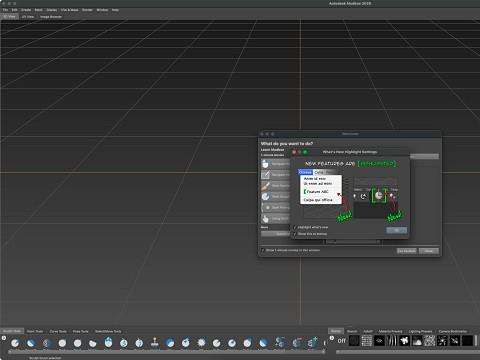
Task: Toggle Welcome window bottom-left movies checkbox
Action: pyautogui.click(x=263, y=250)
